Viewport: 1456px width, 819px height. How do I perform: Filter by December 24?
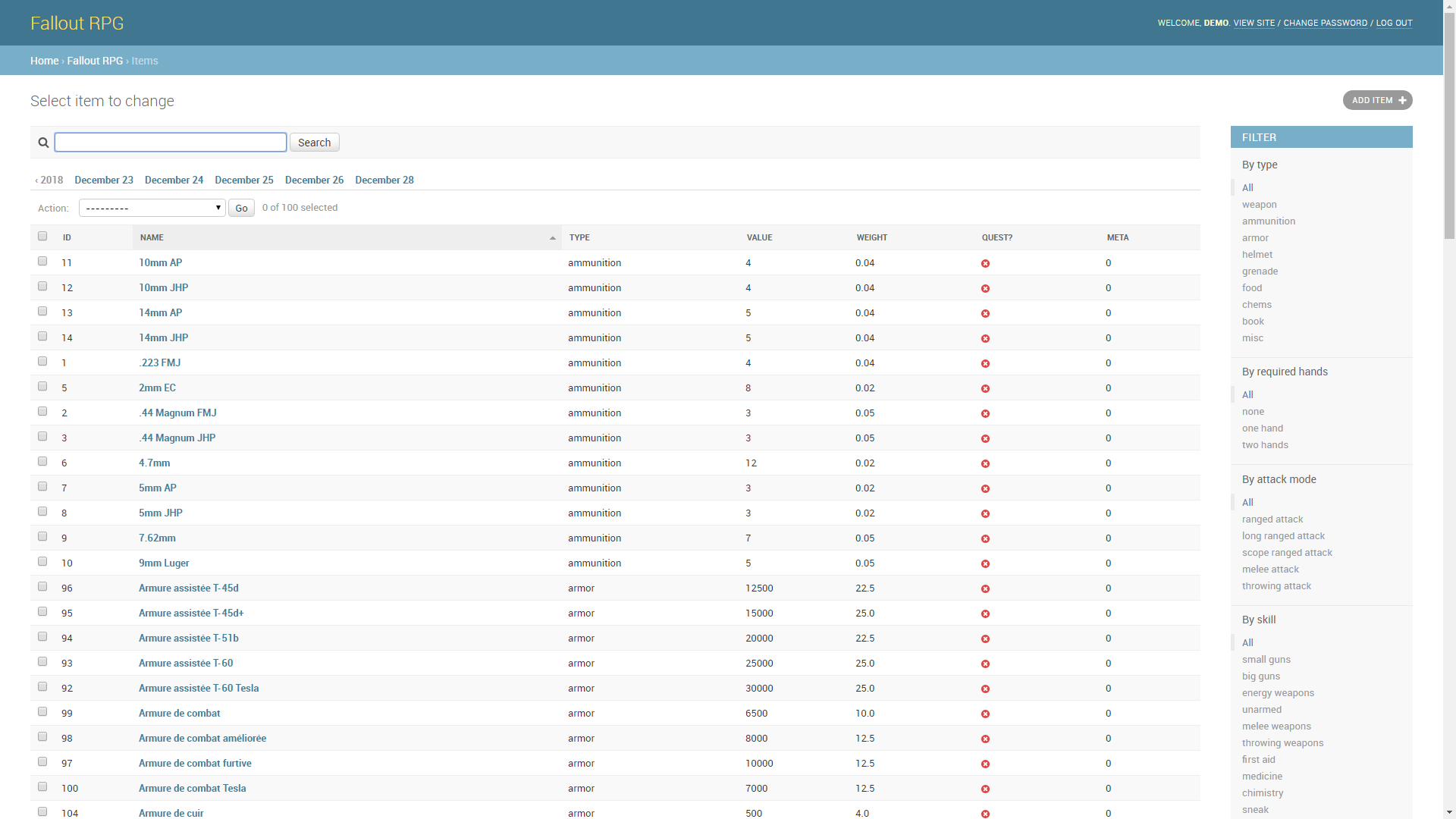174,180
